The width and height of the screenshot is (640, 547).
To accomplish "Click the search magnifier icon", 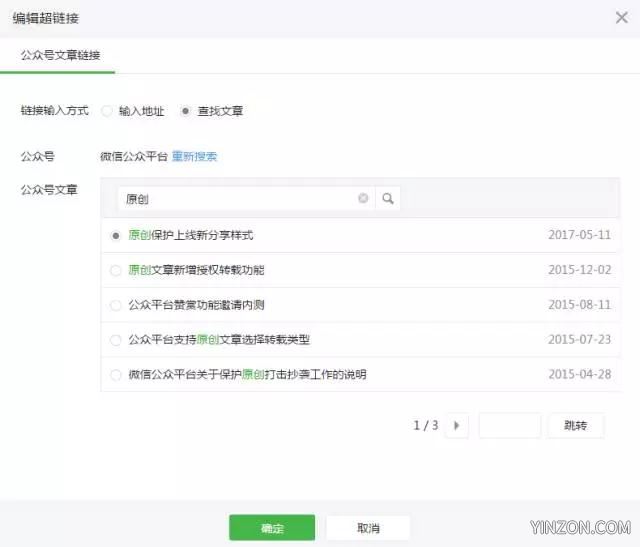I will [x=388, y=199].
